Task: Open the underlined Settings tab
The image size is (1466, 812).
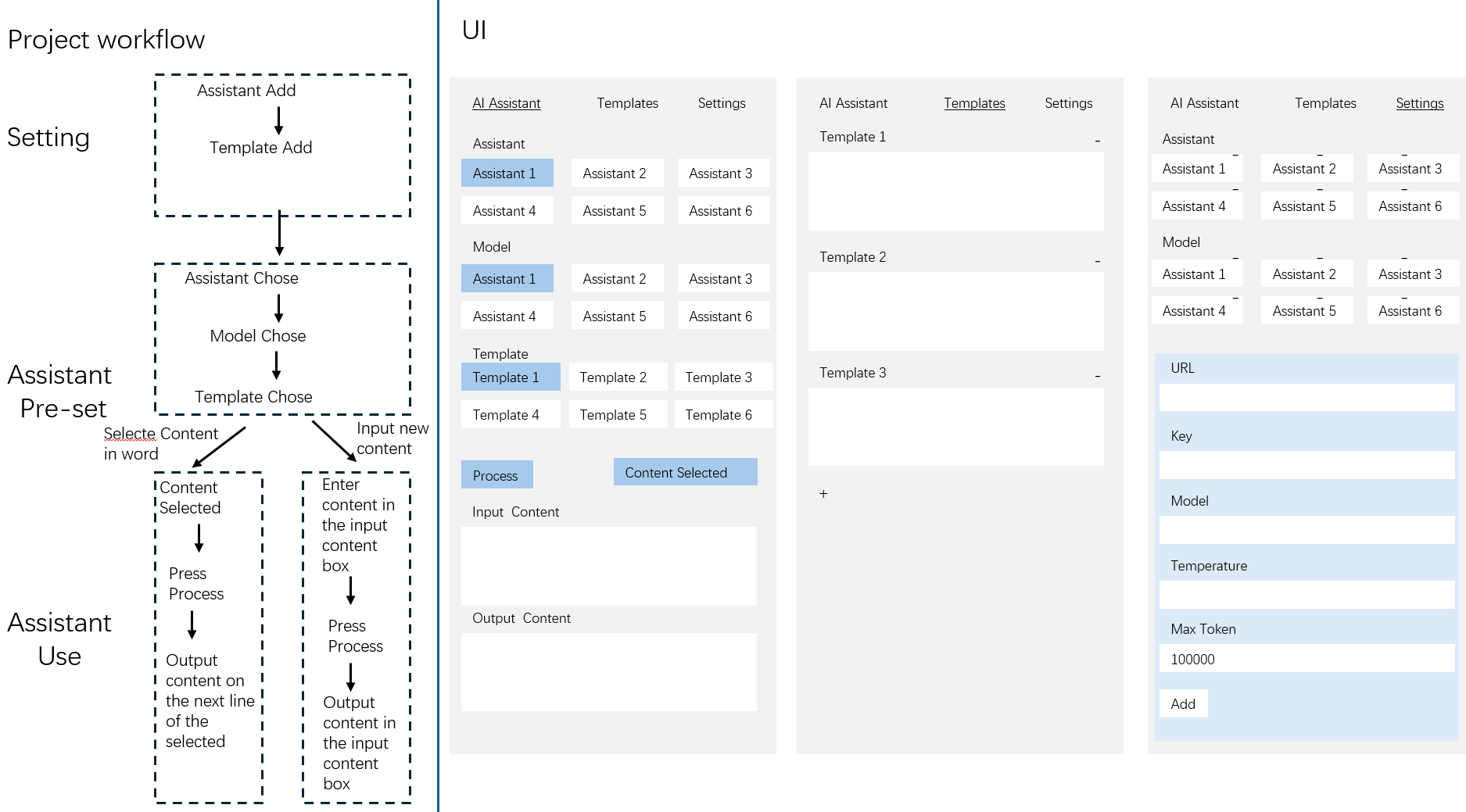Action: pyautogui.click(x=1420, y=103)
